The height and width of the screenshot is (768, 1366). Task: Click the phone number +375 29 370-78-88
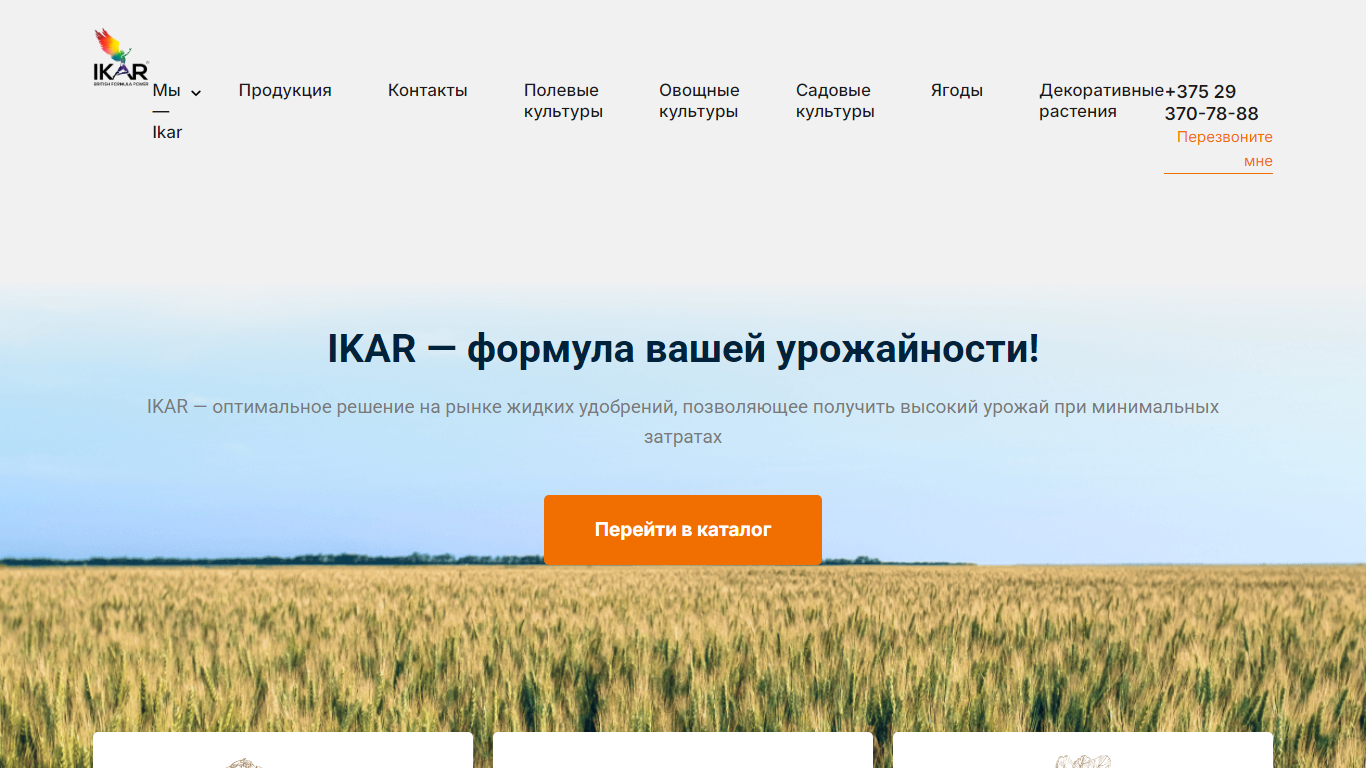1211,102
